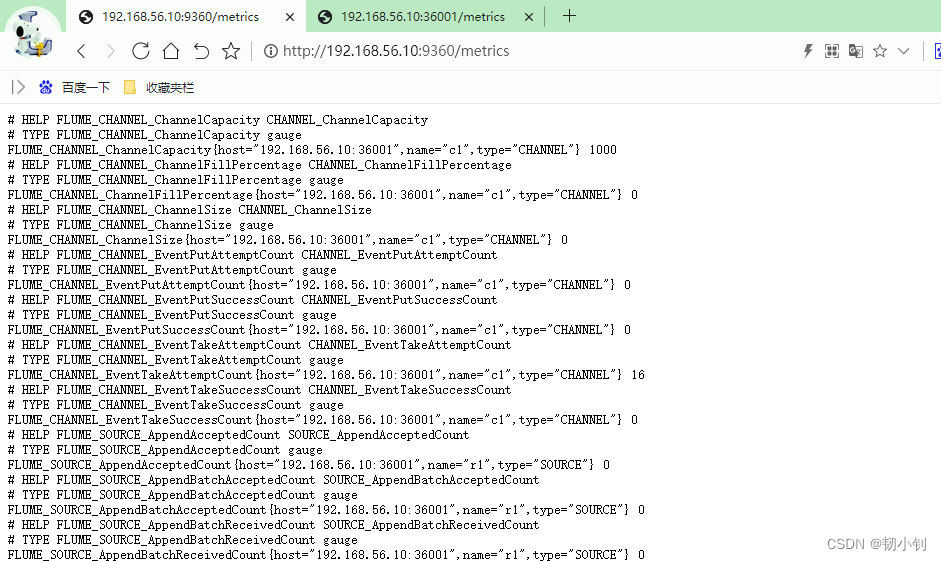941x561 pixels.
Task: Click the EventTakeAttemptCount value 16
Action: tap(638, 375)
